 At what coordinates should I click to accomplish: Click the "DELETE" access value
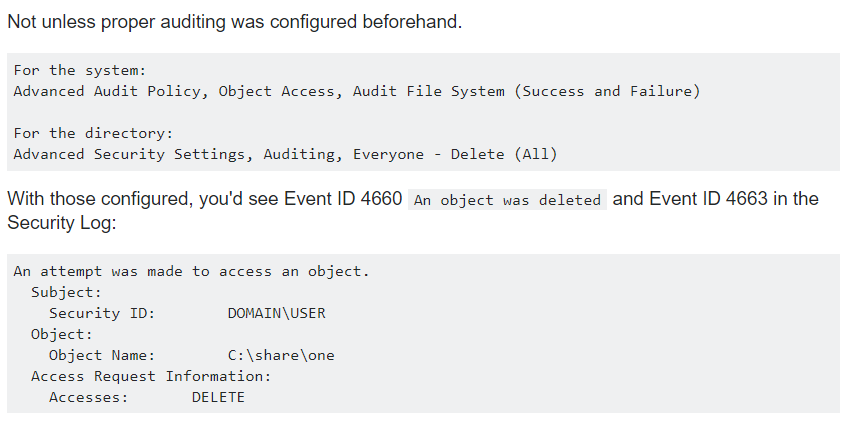(x=218, y=398)
